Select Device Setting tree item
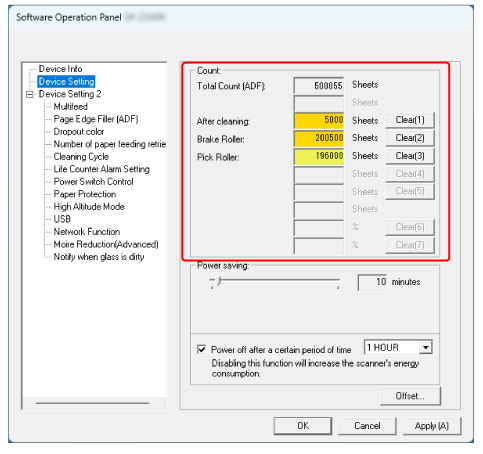The image size is (483, 454). tap(66, 82)
